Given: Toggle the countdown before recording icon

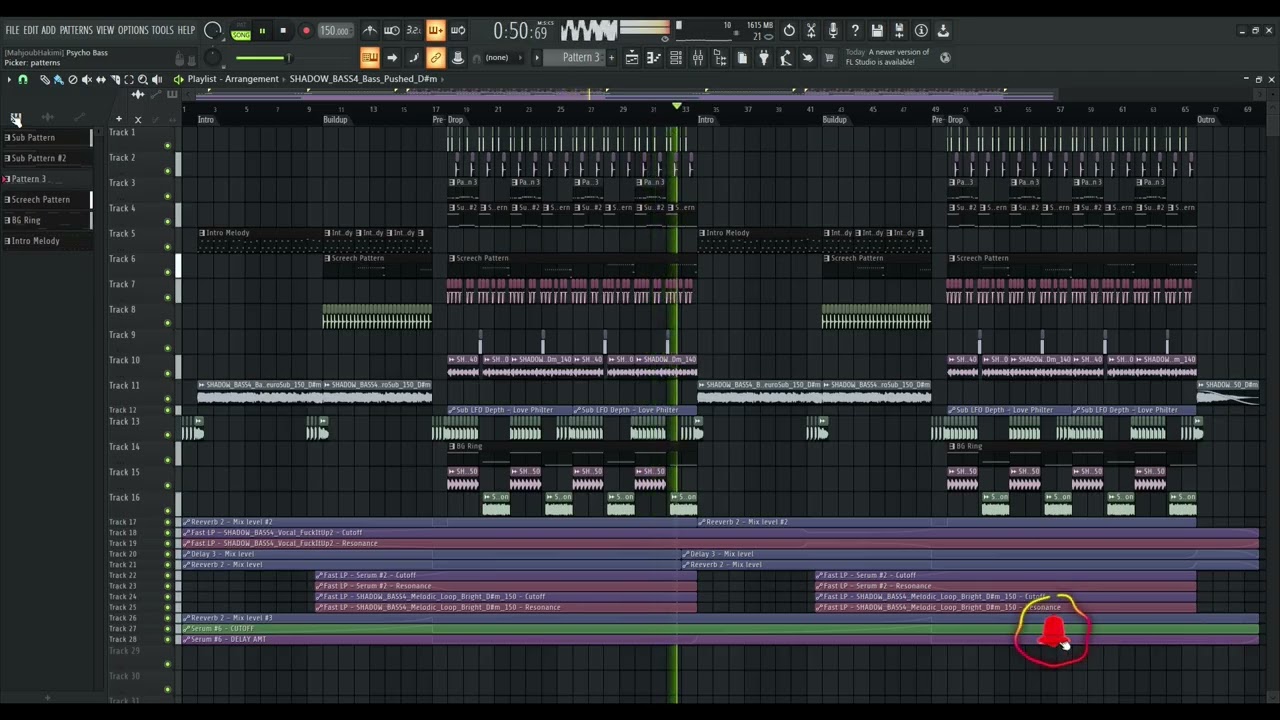Looking at the screenshot, I should coord(414,30).
